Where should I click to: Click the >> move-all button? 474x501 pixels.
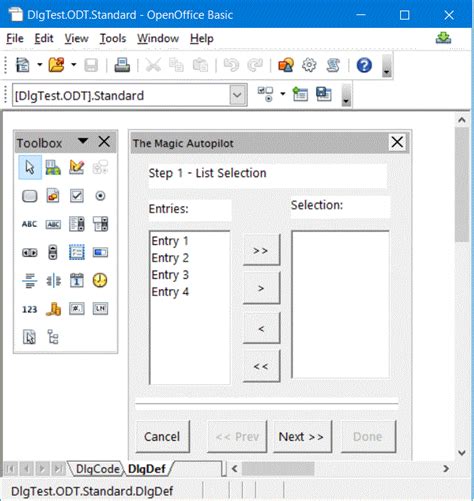pos(261,250)
